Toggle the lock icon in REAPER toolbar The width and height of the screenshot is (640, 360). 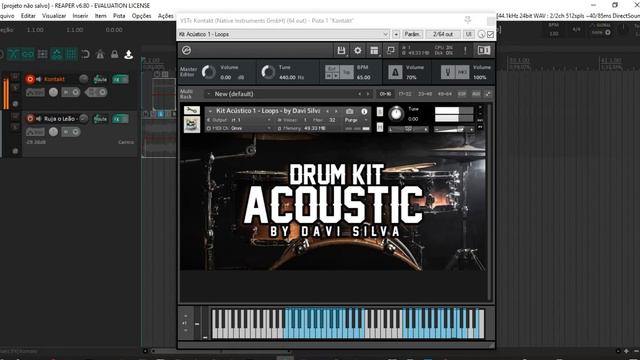click(114, 54)
